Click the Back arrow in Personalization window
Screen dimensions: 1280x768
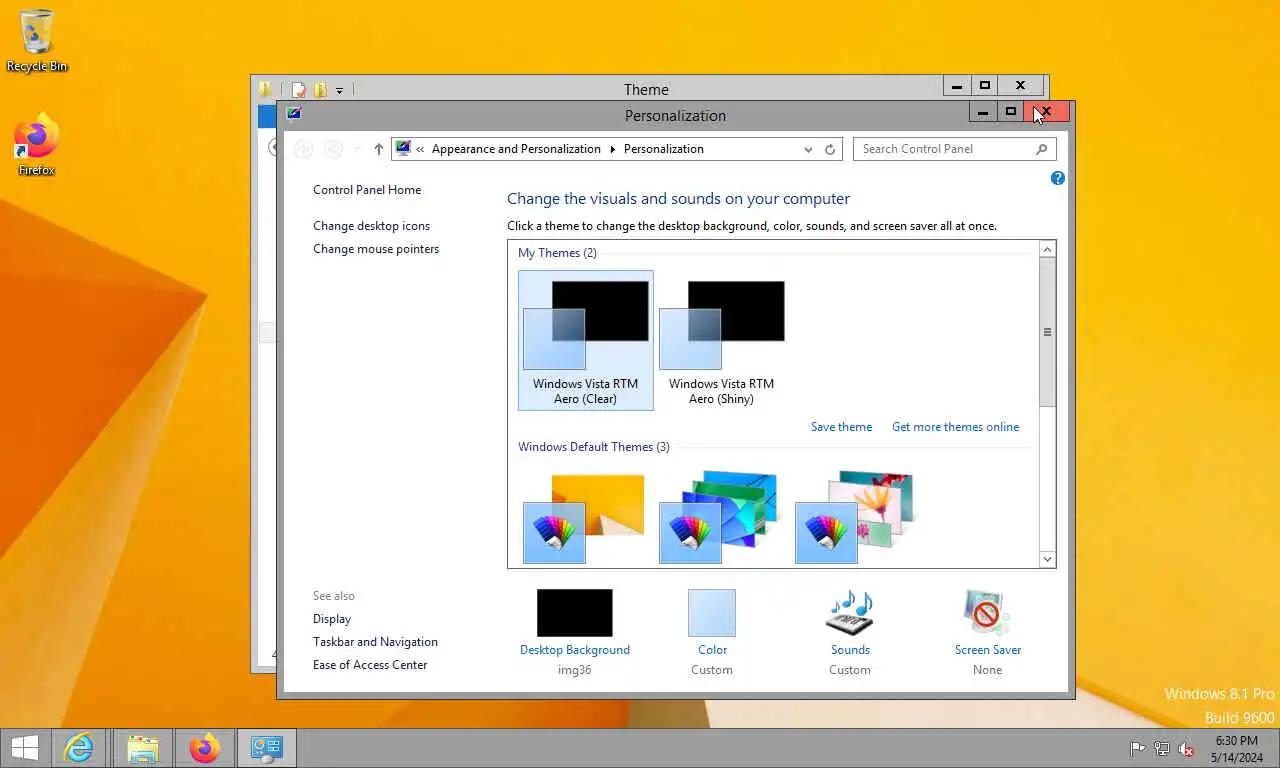click(304, 149)
